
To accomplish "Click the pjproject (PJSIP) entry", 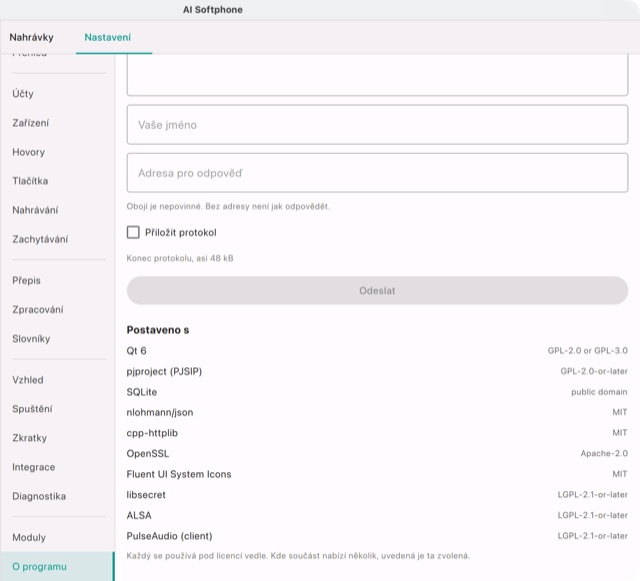I will click(377, 371).
